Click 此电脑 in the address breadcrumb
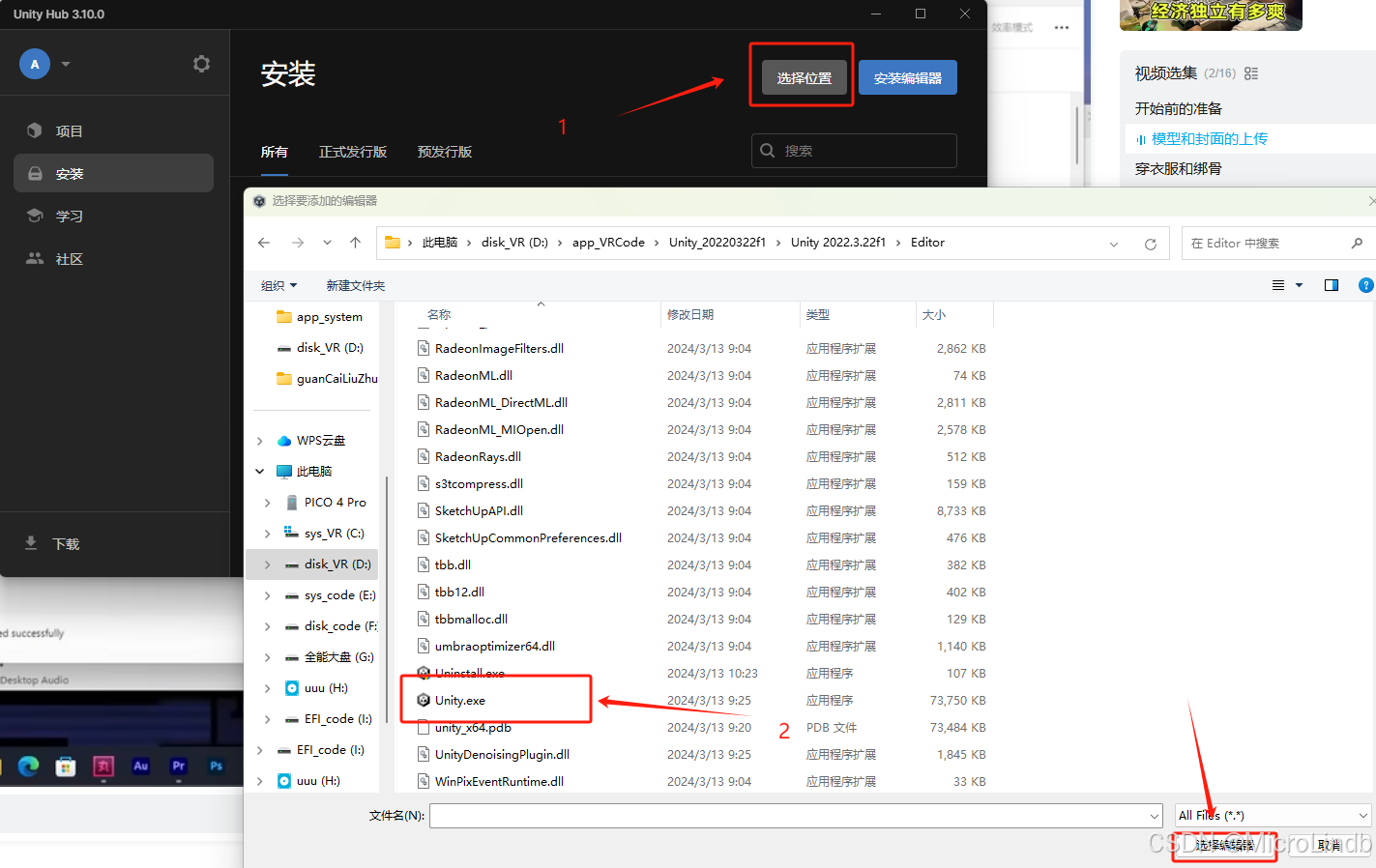Screen dimensions: 1376x868 click(x=440, y=243)
